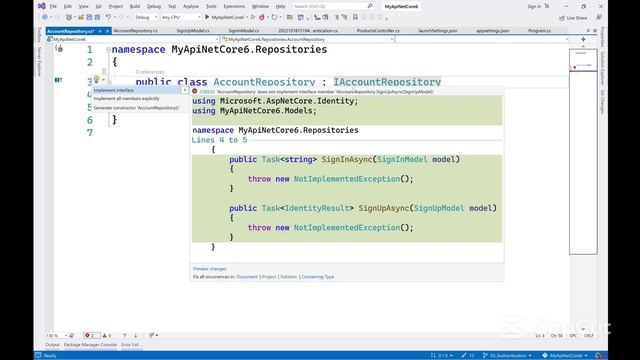Image resolution: width=640 pixels, height=360 pixels.
Task: Click the red error icon in popup header
Action: [195, 91]
